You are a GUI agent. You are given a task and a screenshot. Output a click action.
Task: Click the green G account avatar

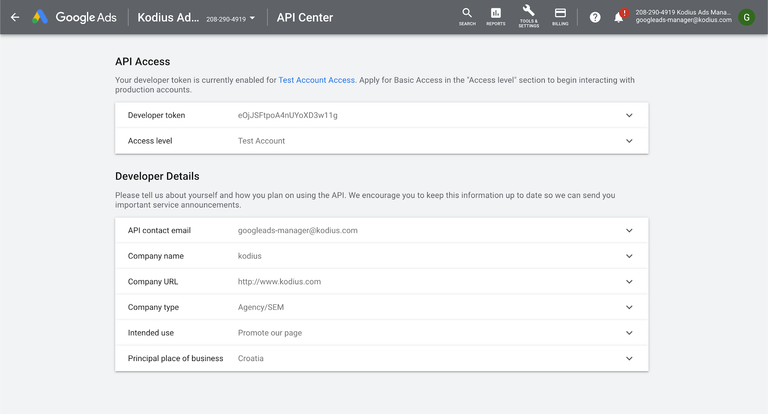coord(746,17)
